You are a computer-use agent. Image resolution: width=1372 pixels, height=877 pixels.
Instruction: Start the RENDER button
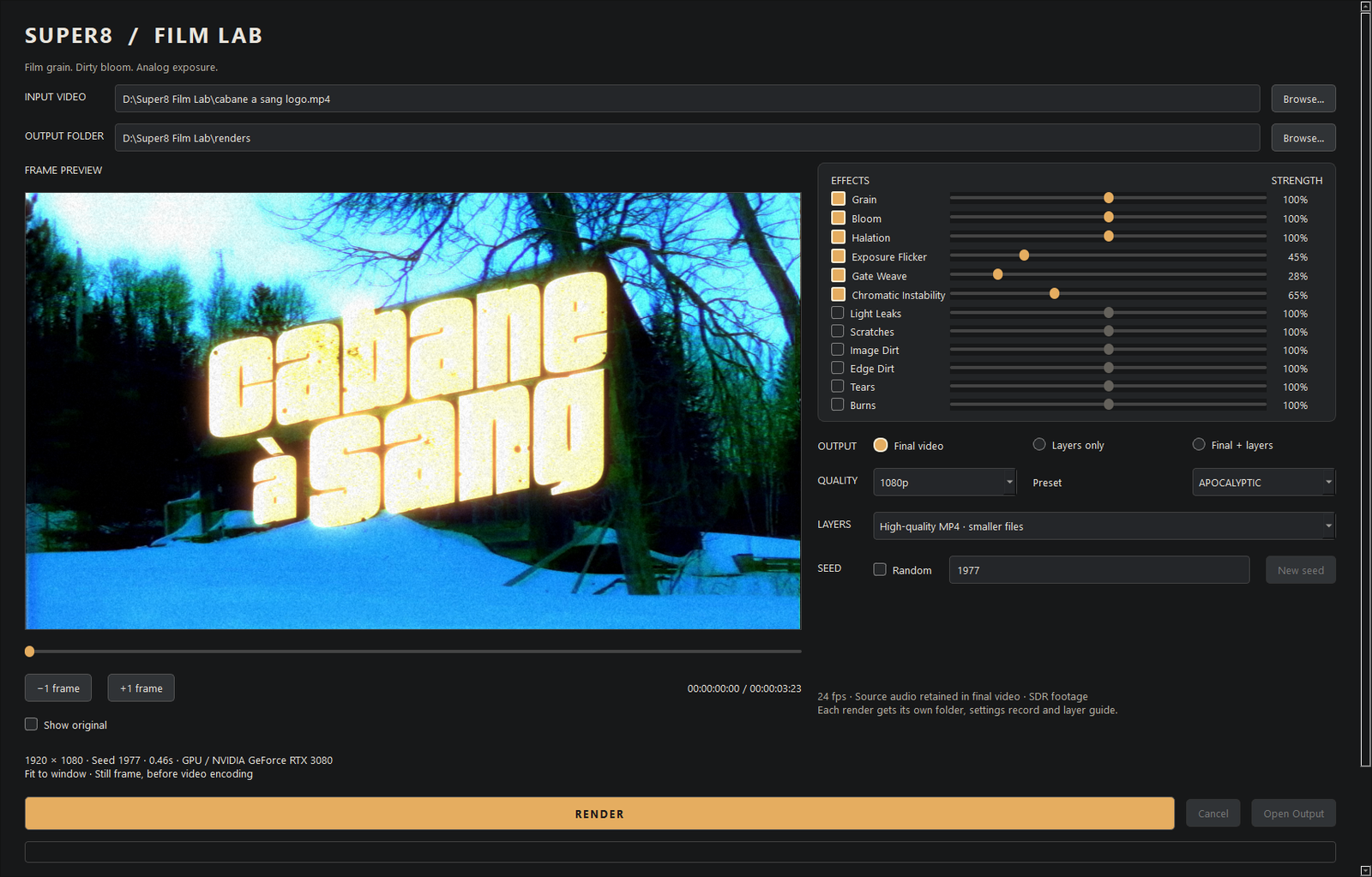pos(599,814)
